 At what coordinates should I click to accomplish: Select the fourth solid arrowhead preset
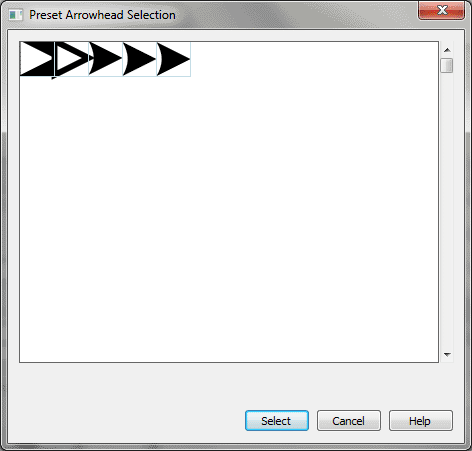coord(139,59)
